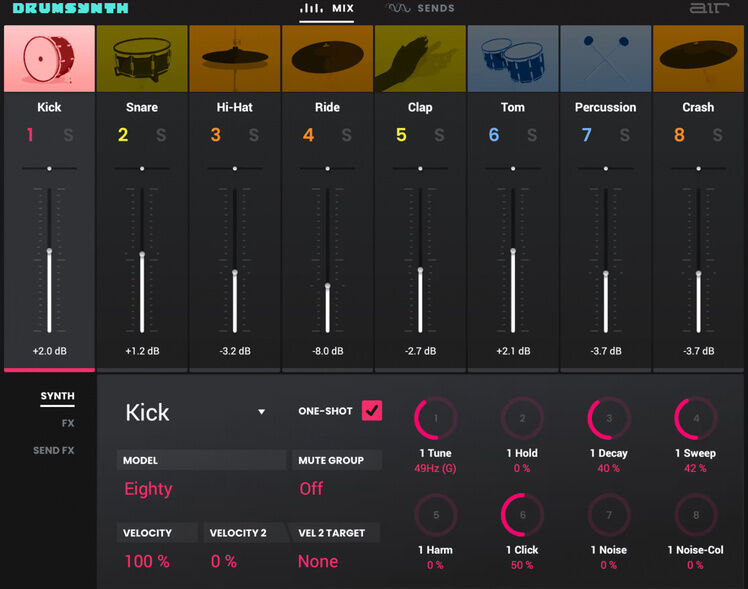The width and height of the screenshot is (748, 589).
Task: Click the 1 Harm knob
Action: pos(436,515)
